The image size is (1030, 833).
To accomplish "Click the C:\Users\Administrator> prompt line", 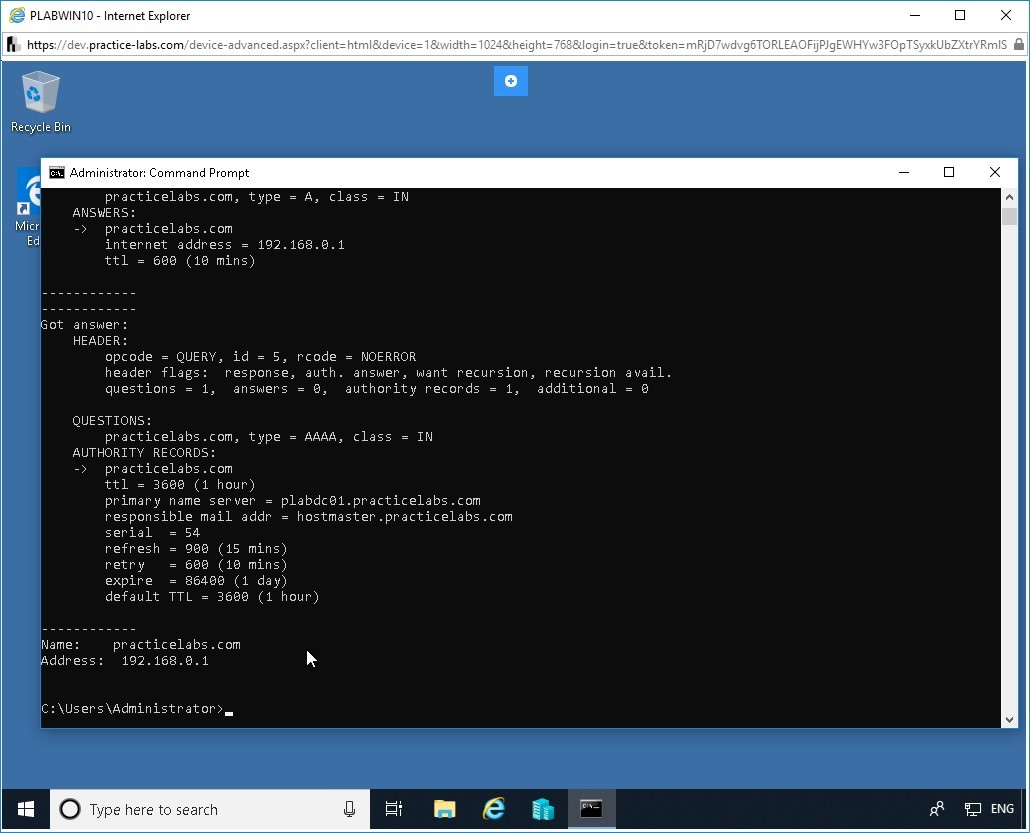I will pyautogui.click(x=137, y=708).
